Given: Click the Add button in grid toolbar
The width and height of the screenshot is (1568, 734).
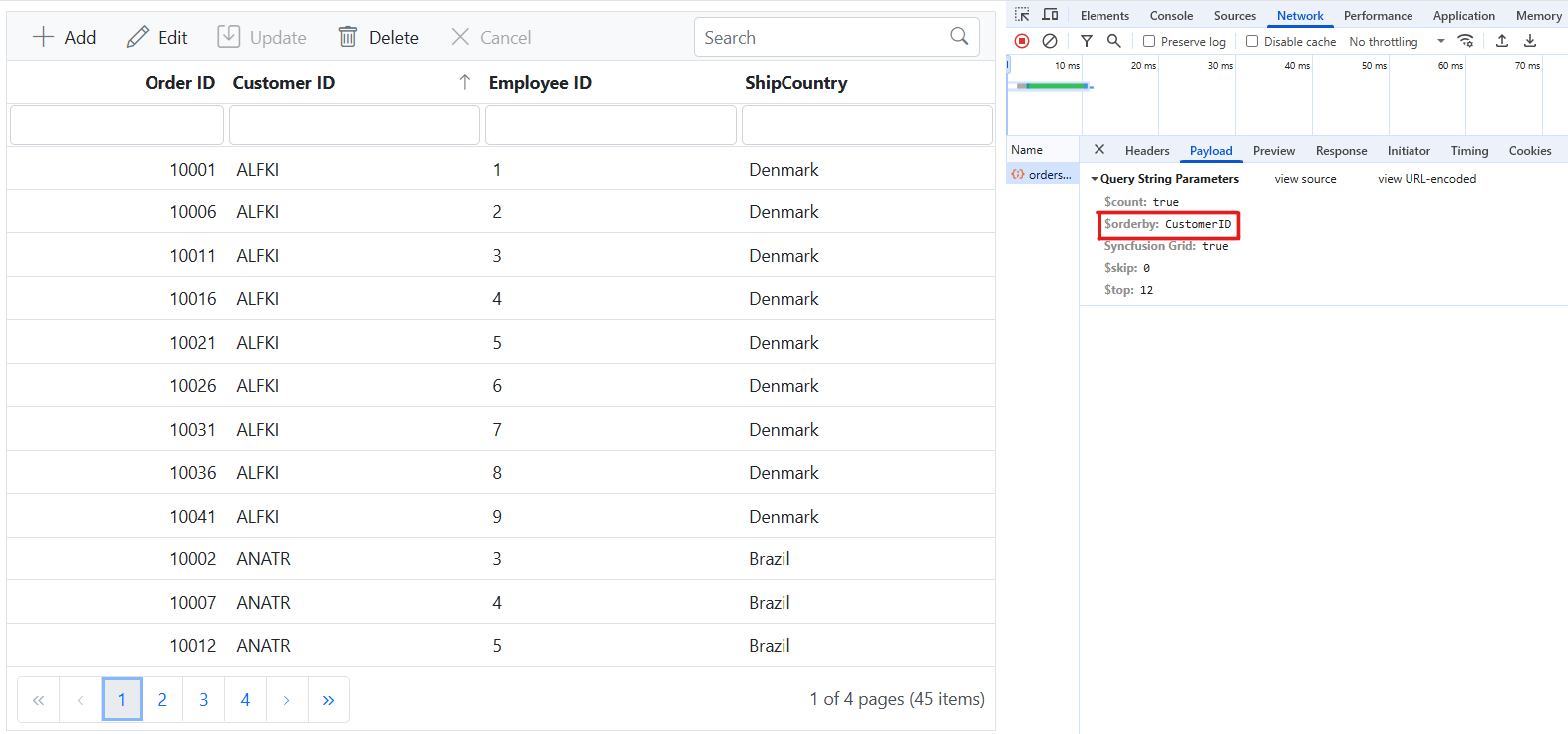Looking at the screenshot, I should 65,38.
